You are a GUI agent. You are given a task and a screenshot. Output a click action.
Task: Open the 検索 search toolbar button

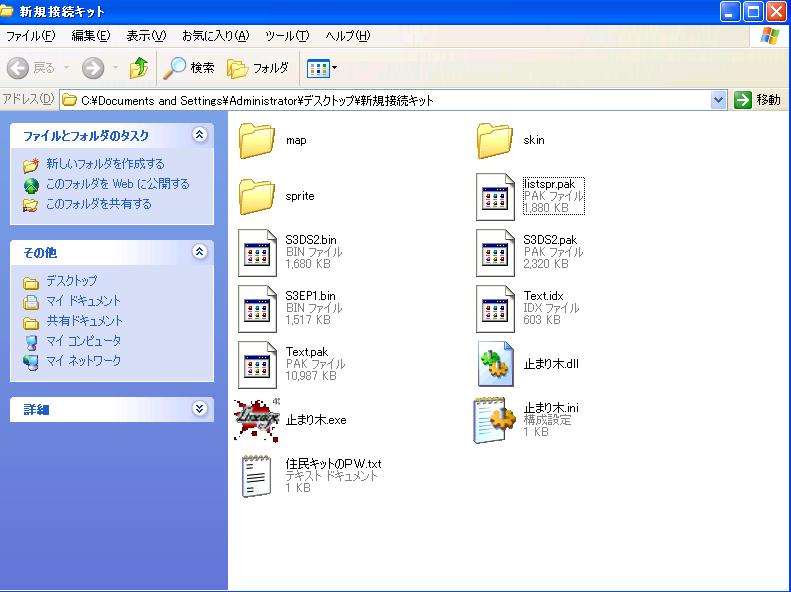point(190,68)
